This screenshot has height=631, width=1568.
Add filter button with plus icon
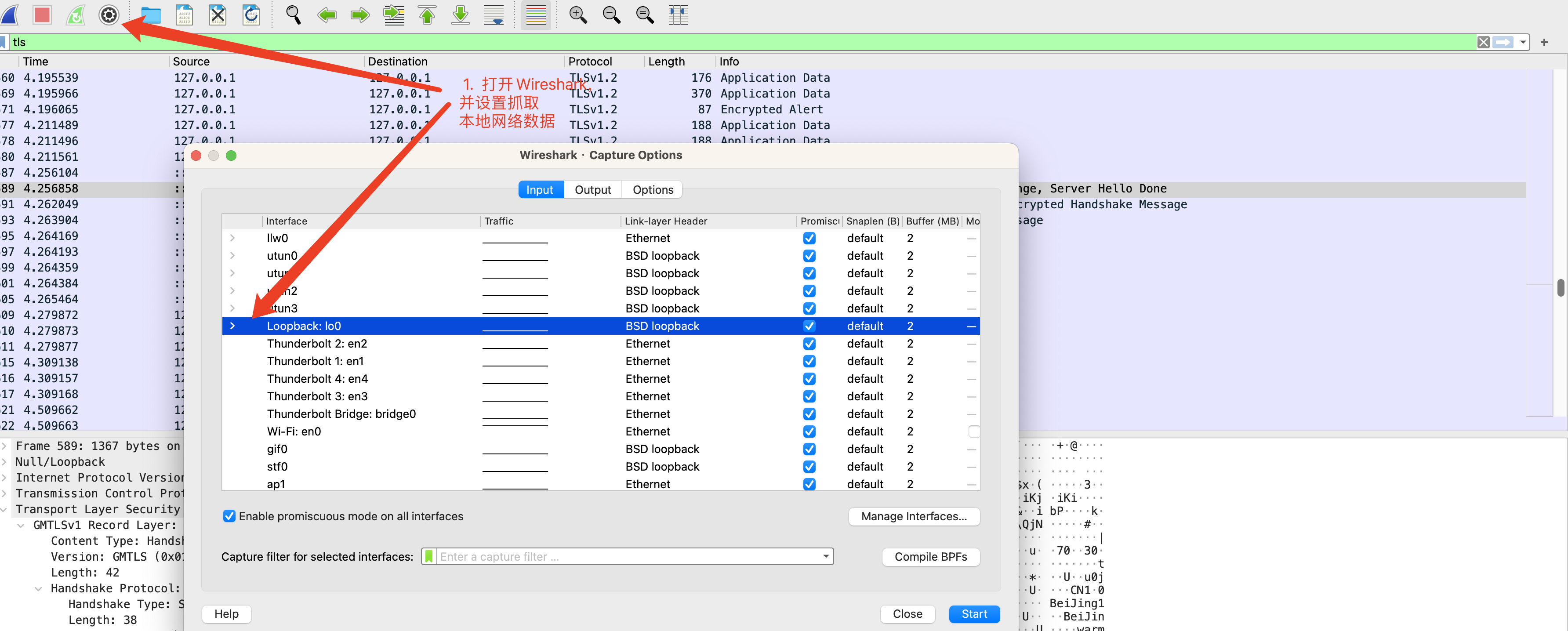(1544, 42)
